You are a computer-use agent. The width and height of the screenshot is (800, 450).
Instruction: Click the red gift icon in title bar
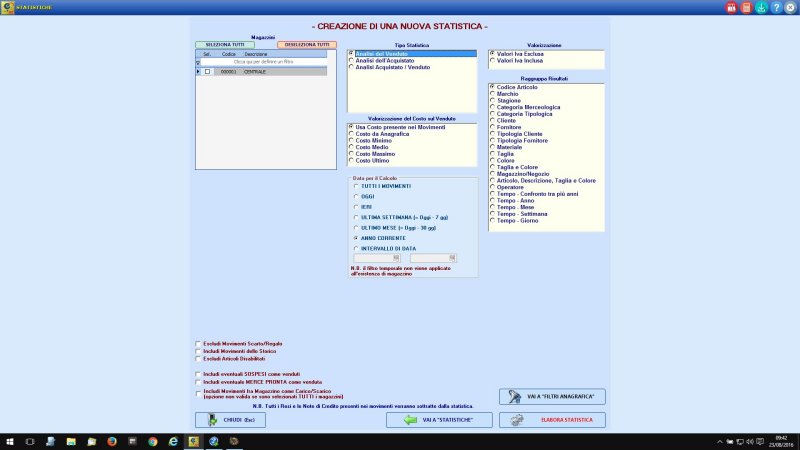tap(731, 8)
